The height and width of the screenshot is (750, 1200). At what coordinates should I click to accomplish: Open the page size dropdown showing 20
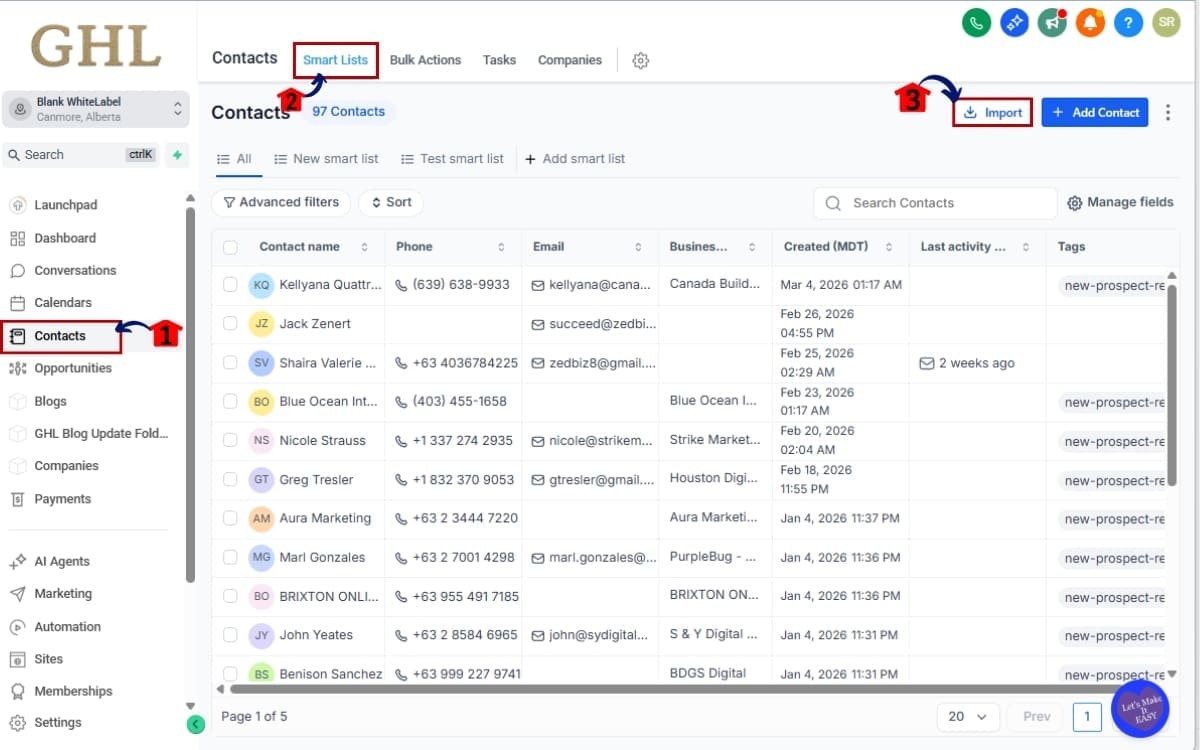click(x=967, y=716)
